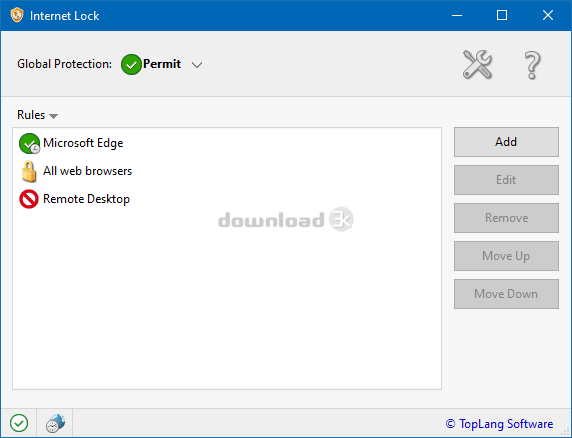This screenshot has width=572, height=438.
Task: Open the Permit protection mode selector
Action: point(162,65)
